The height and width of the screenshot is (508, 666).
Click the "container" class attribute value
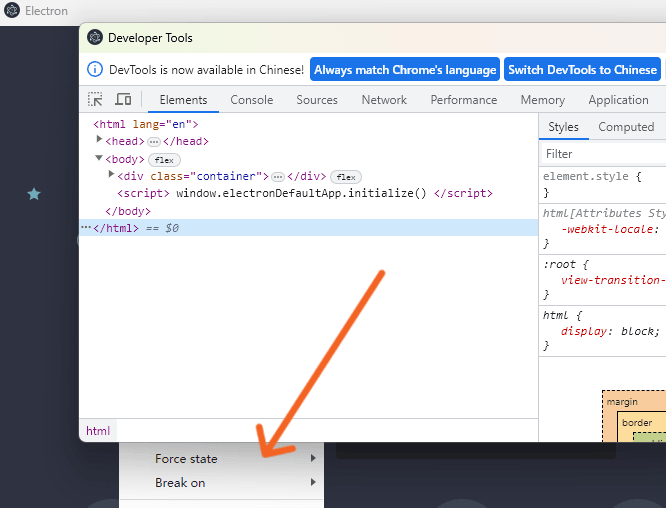tap(226, 176)
